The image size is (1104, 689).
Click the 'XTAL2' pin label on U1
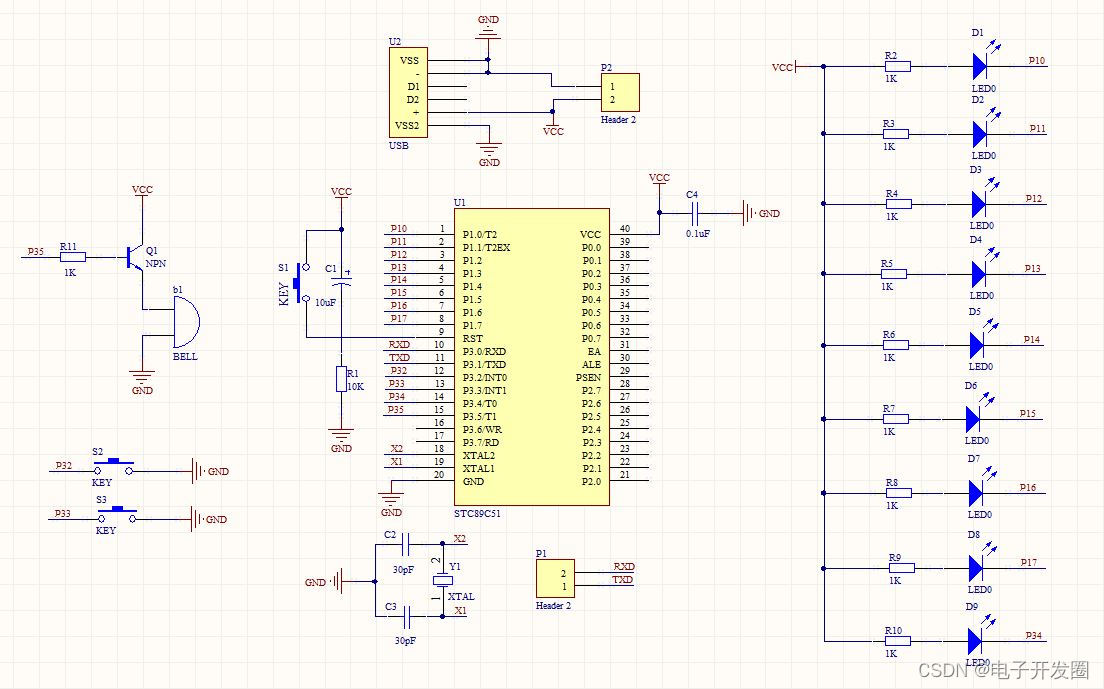click(x=478, y=455)
